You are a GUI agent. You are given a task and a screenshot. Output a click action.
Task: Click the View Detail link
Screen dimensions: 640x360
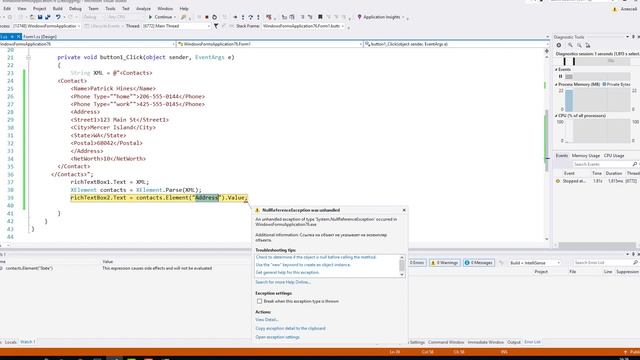[267, 320]
